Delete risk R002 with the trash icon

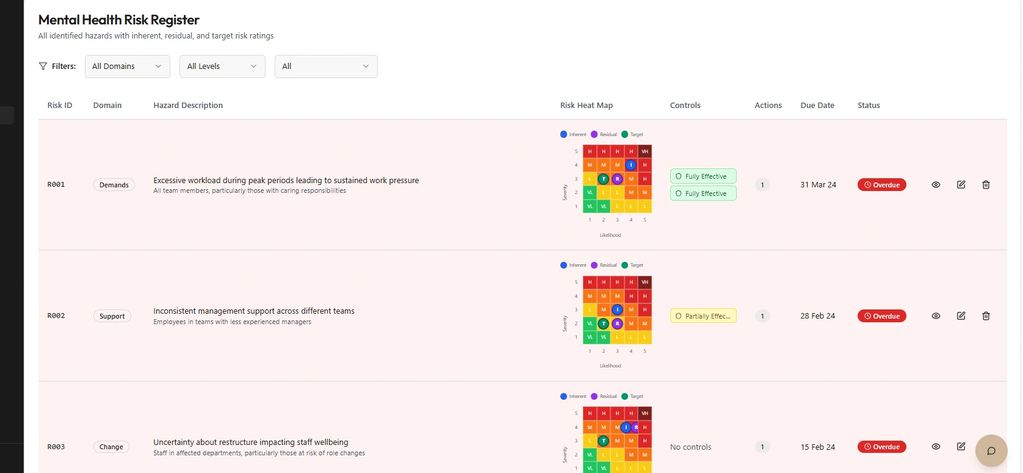coord(986,316)
